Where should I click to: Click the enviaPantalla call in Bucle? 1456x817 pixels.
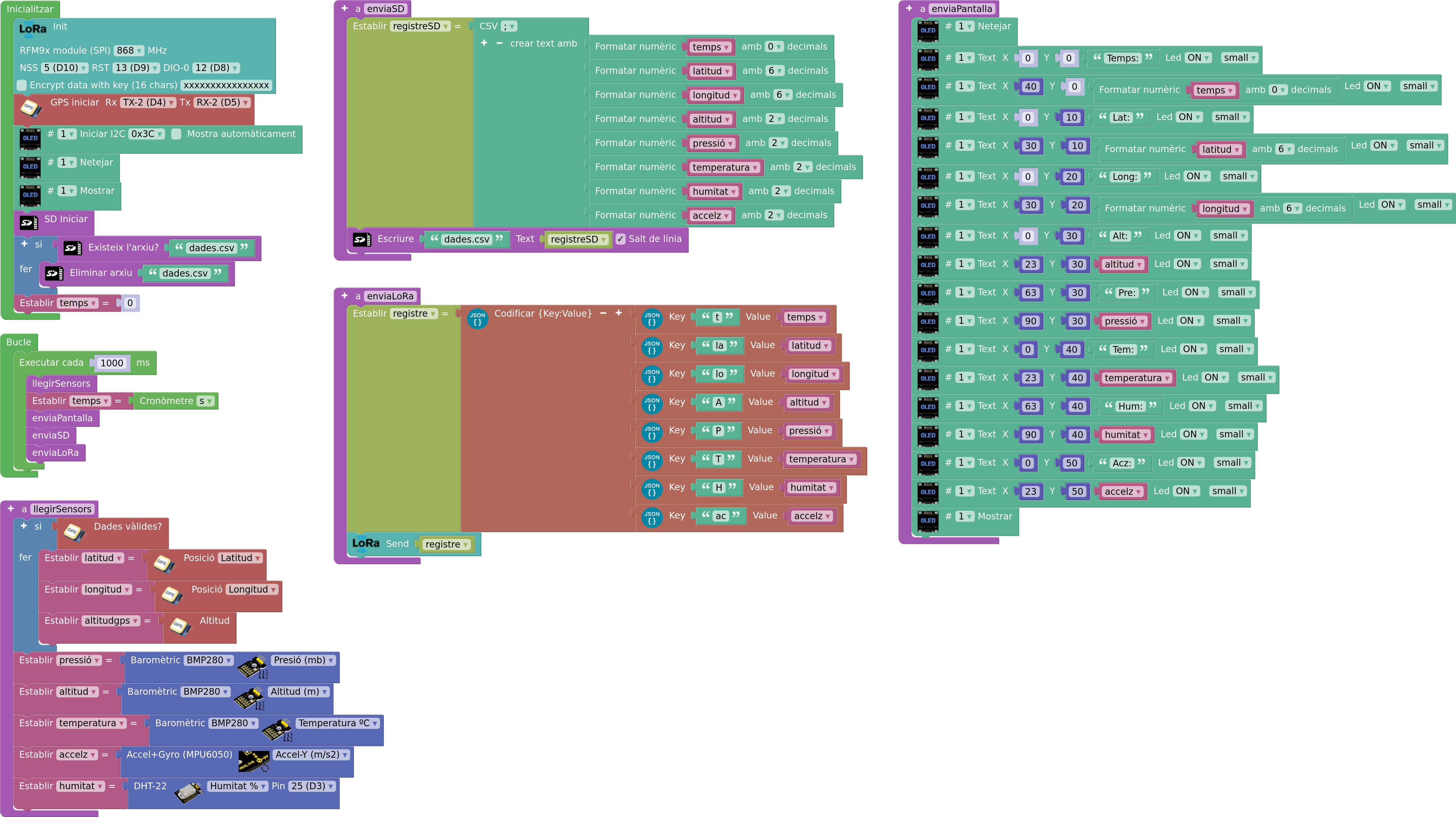(x=62, y=418)
